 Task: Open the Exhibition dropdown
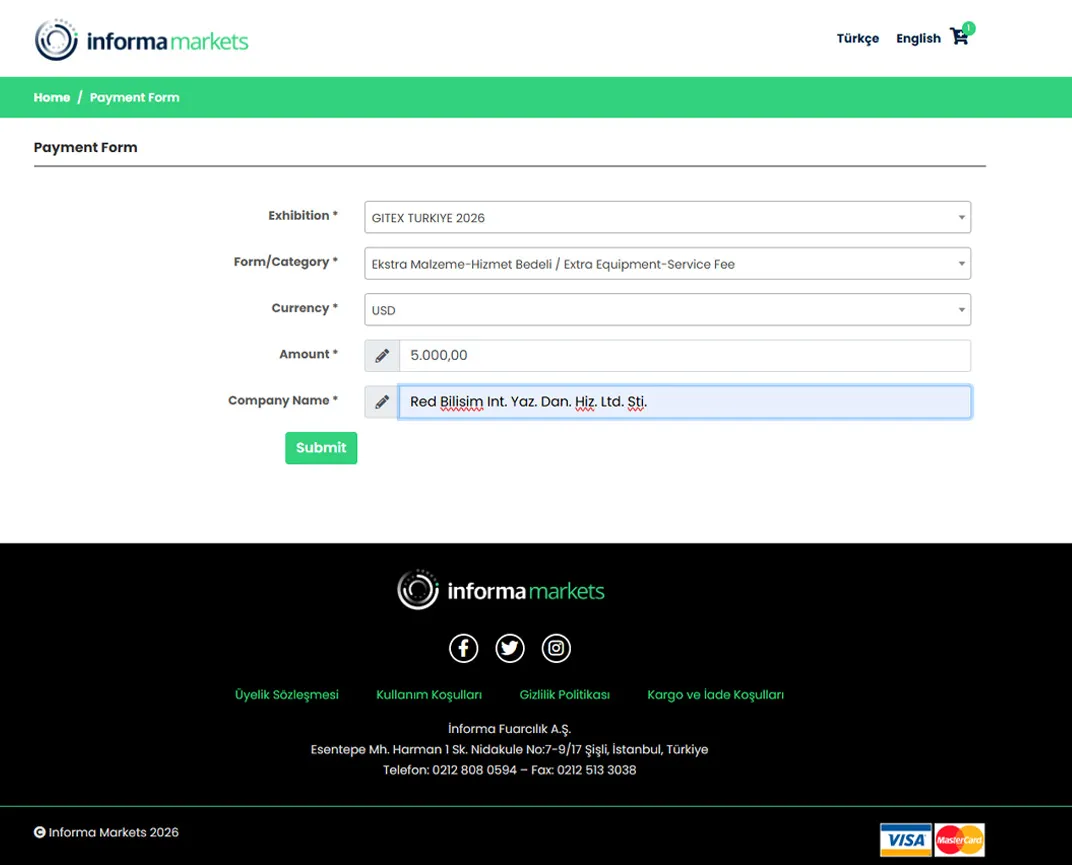[667, 217]
